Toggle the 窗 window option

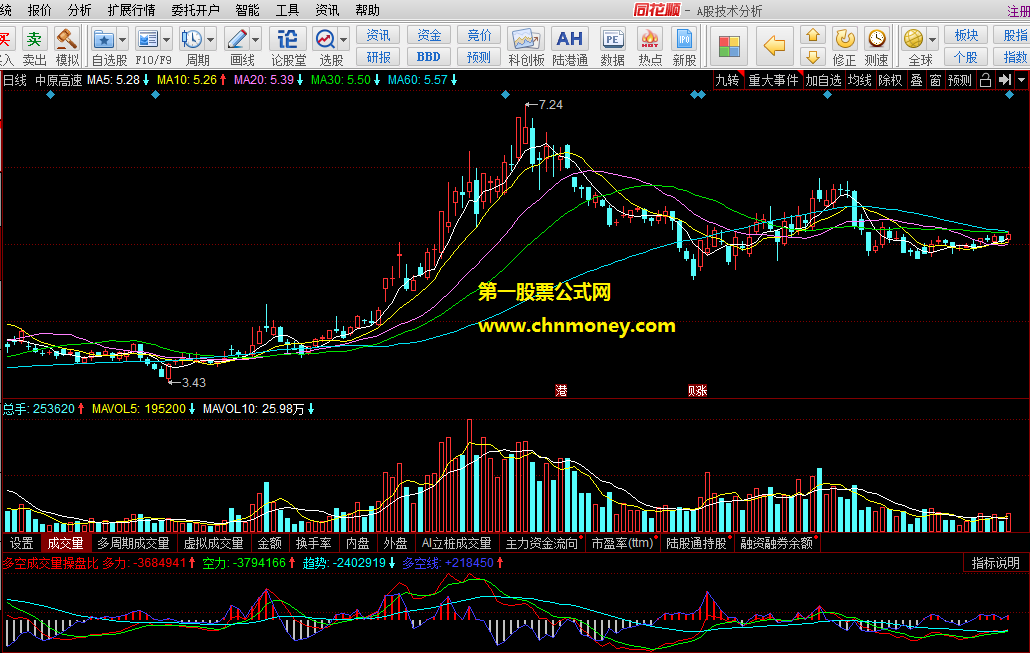click(935, 80)
